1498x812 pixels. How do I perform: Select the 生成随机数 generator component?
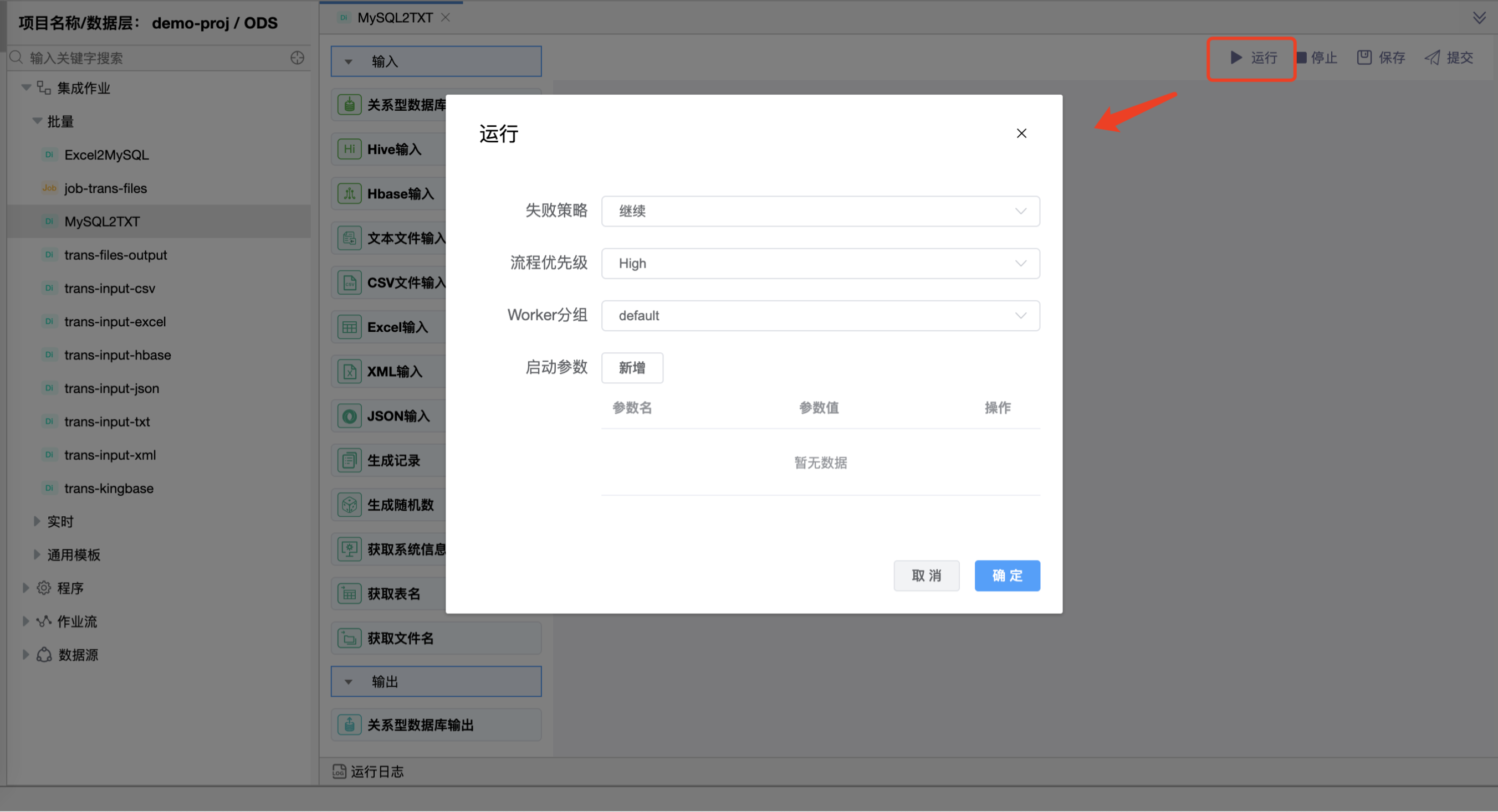pos(349,505)
